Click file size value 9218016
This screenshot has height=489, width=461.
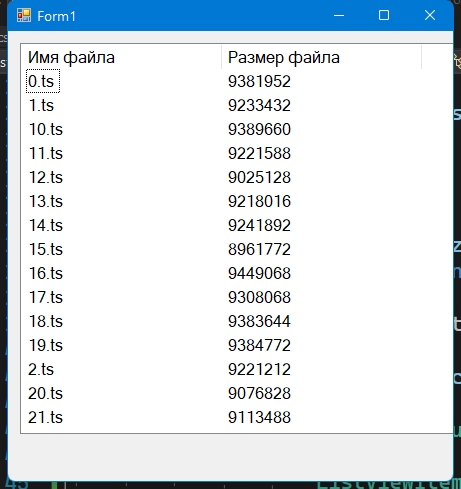[259, 201]
